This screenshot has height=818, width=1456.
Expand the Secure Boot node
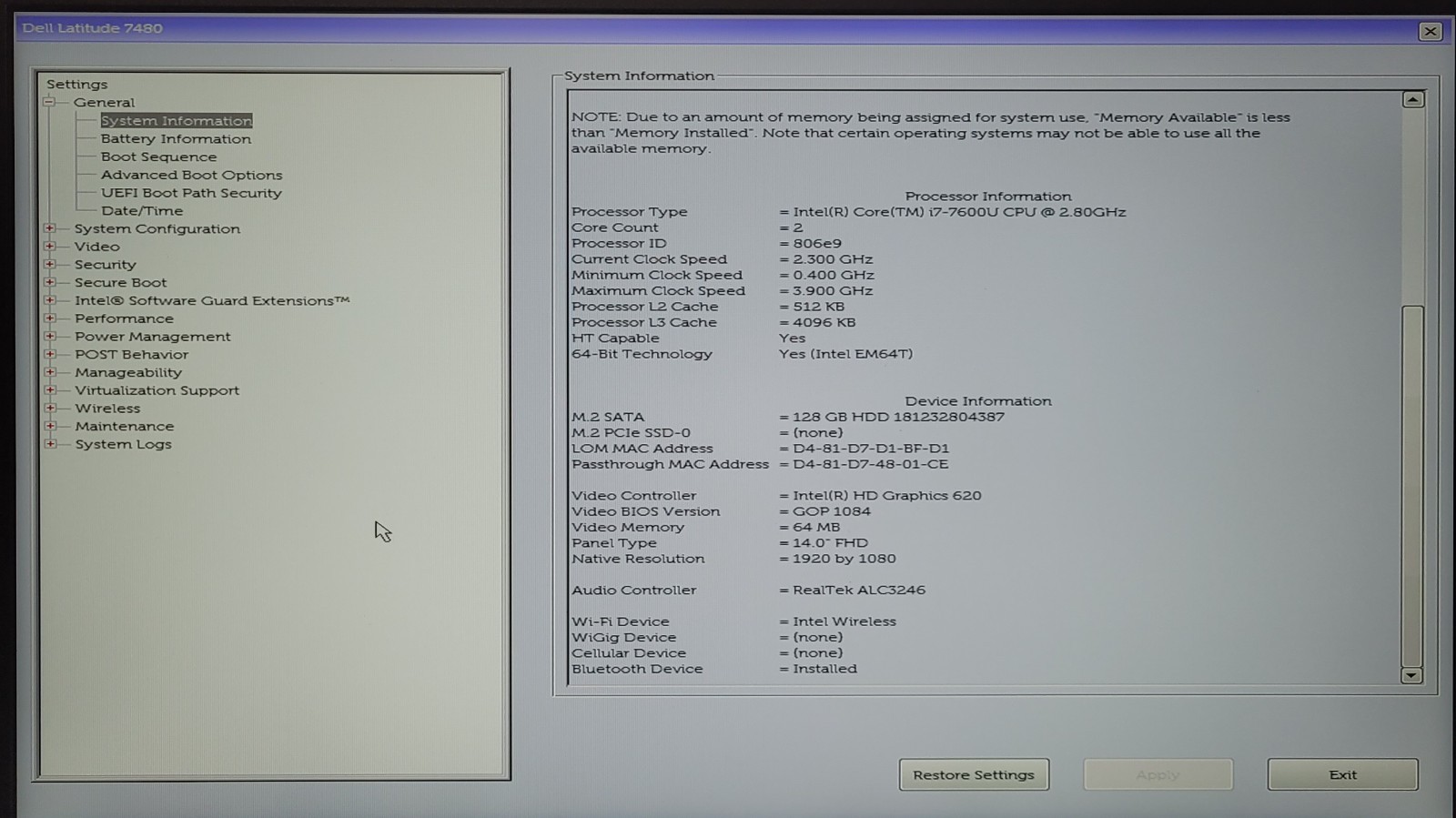[x=50, y=282]
